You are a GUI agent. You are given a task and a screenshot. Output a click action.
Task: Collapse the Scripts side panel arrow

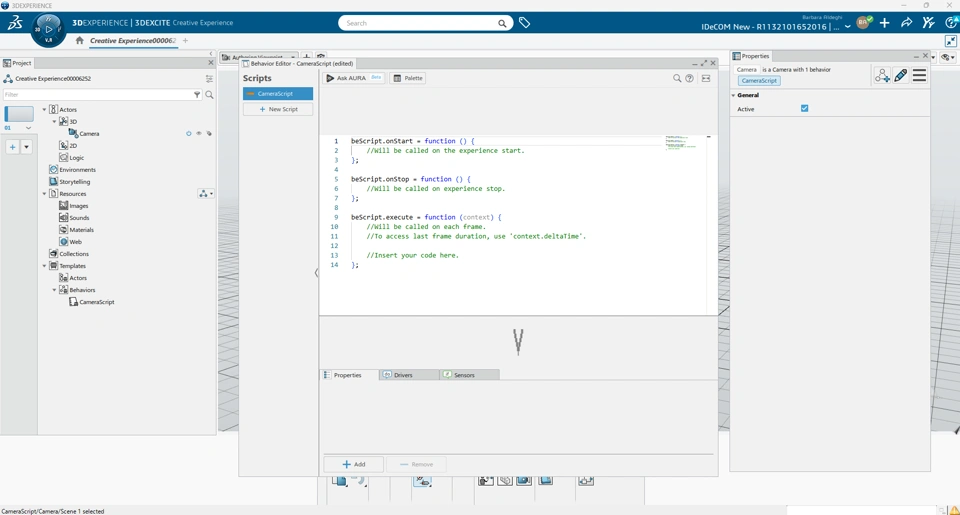click(x=317, y=273)
